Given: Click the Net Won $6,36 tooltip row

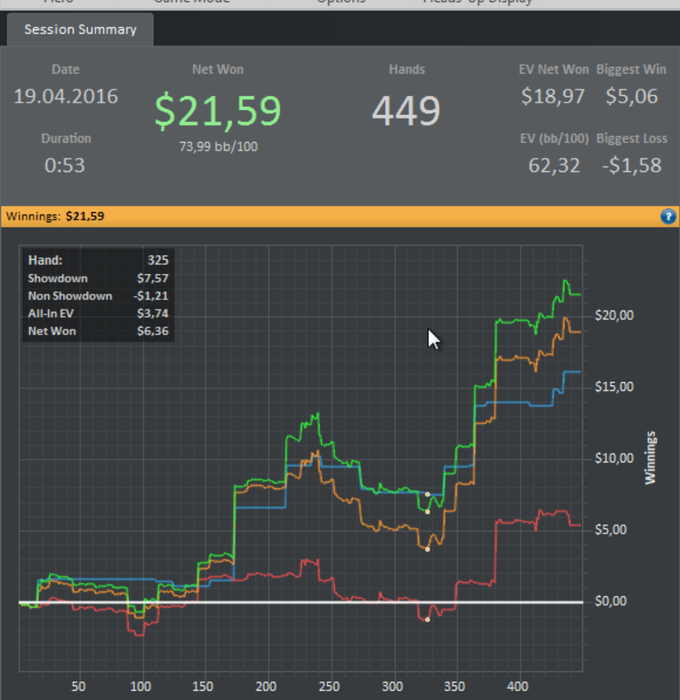Looking at the screenshot, I should [98, 331].
